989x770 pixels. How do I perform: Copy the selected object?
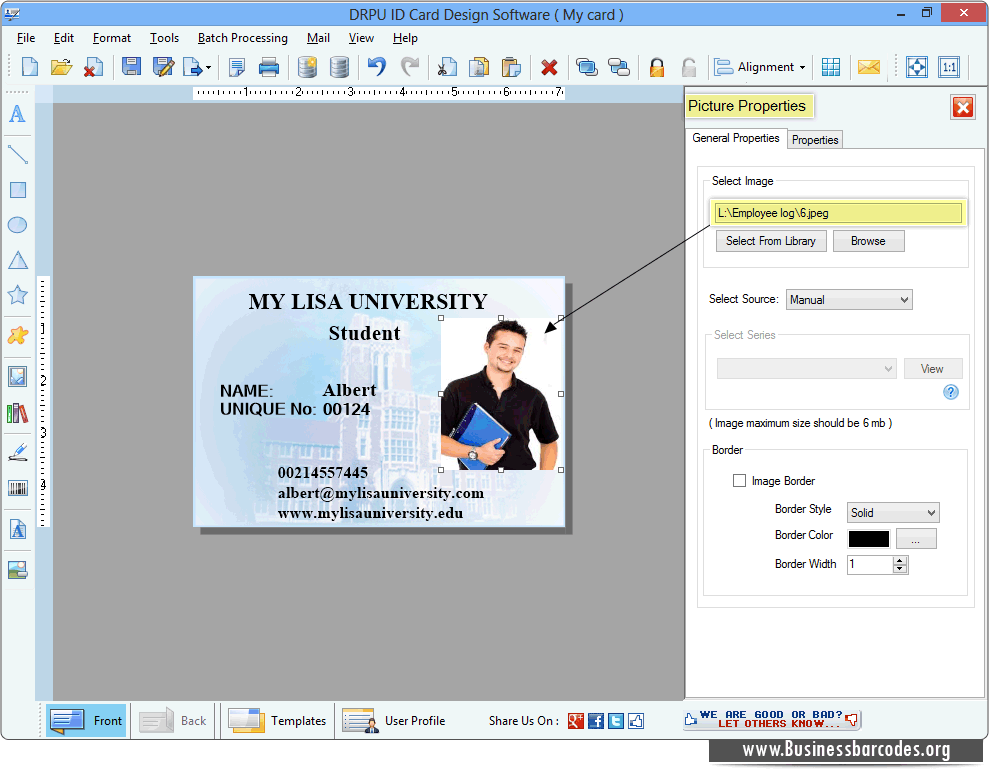point(479,67)
